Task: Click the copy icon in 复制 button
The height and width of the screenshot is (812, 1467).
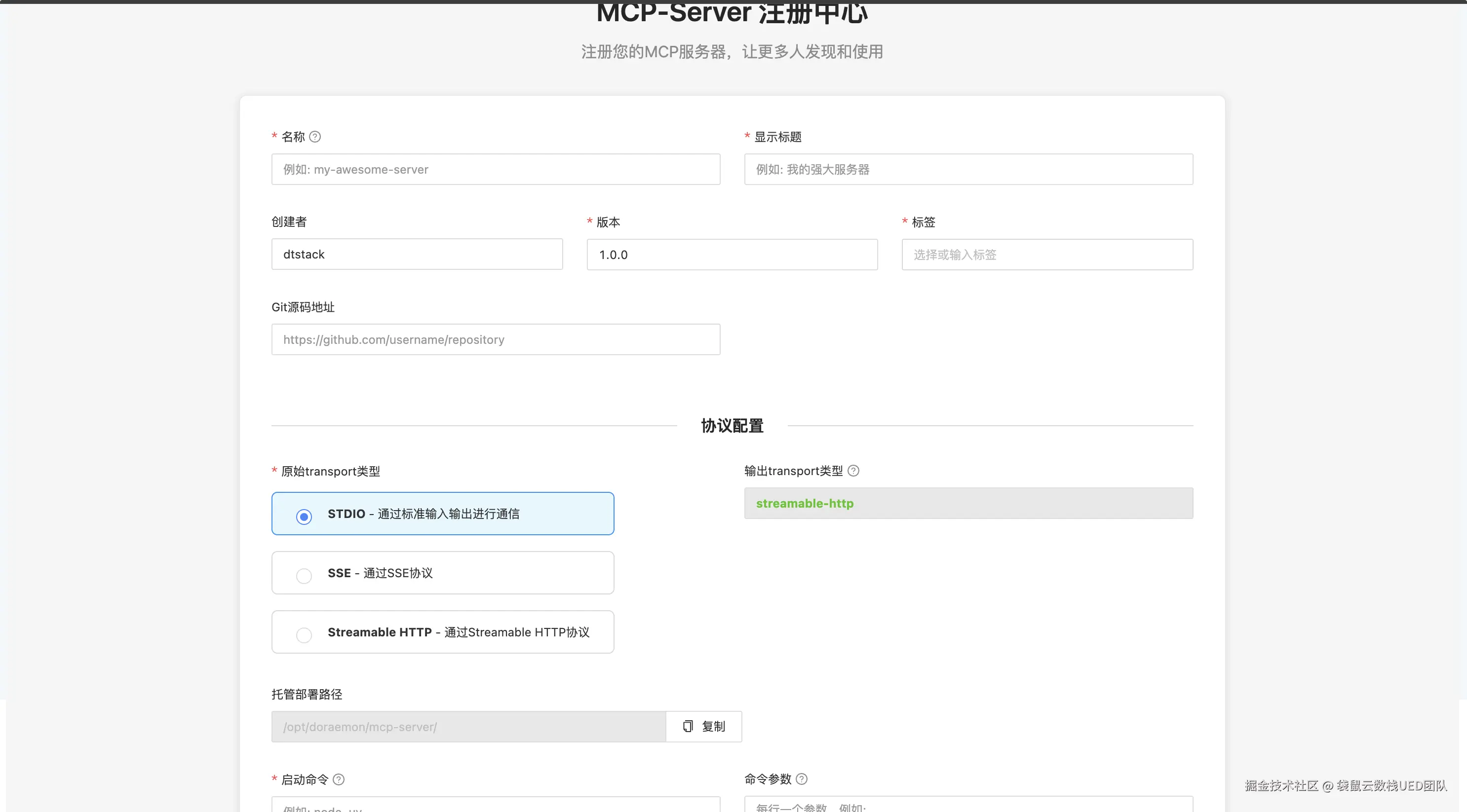Action: tap(688, 726)
